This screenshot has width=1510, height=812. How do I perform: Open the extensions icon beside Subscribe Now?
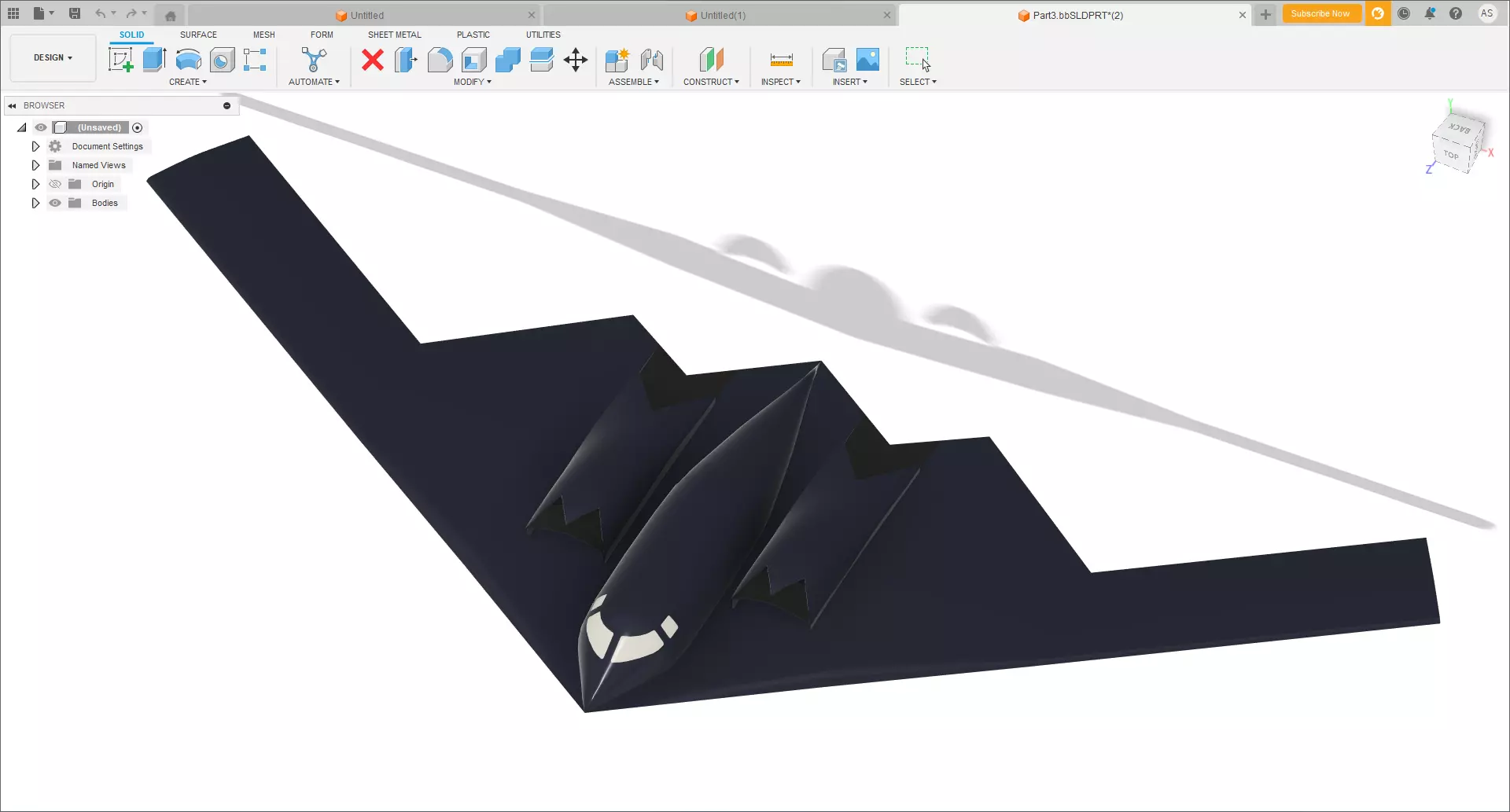(1378, 13)
